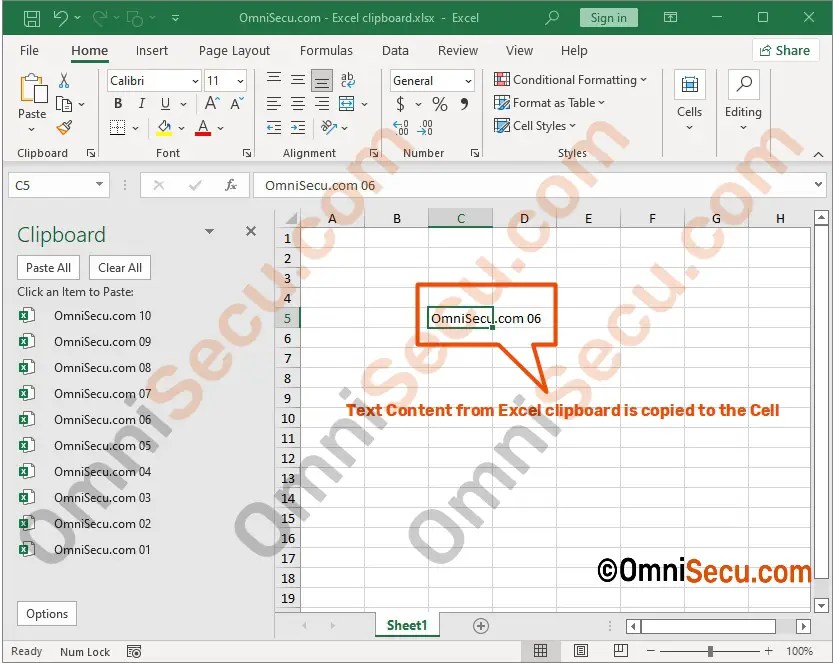
Task: Toggle Italic formatting
Action: (x=141, y=104)
